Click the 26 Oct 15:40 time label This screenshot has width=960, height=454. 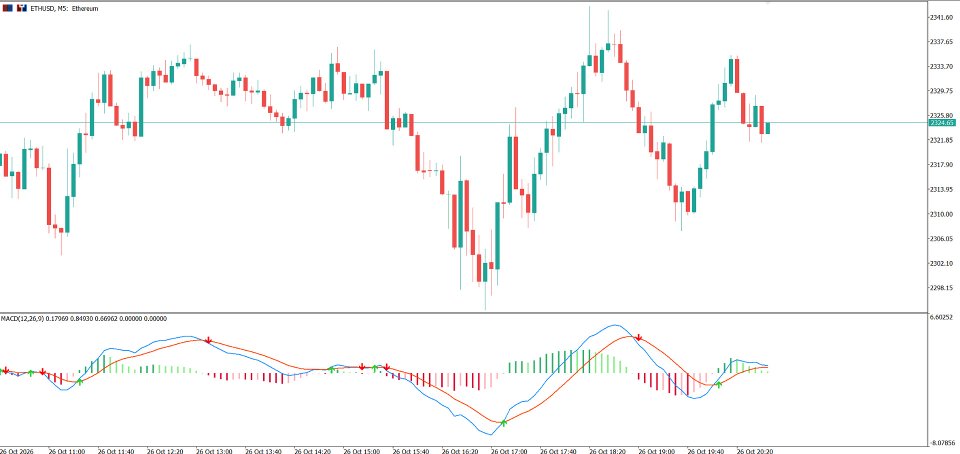point(410,451)
